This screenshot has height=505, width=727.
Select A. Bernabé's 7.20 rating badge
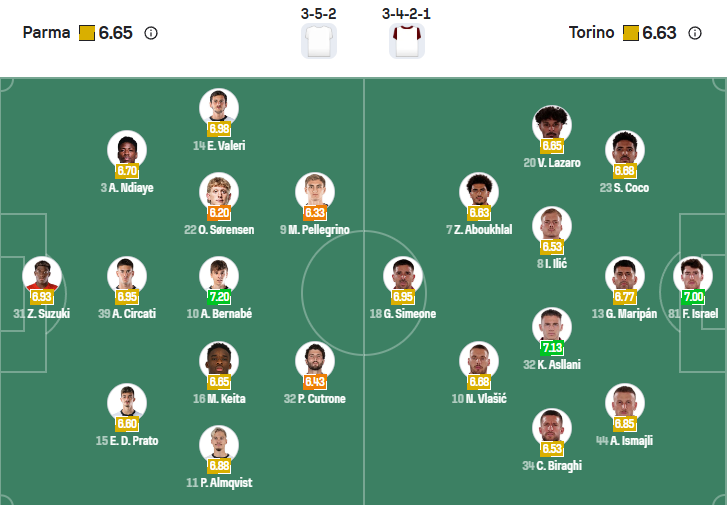219,297
